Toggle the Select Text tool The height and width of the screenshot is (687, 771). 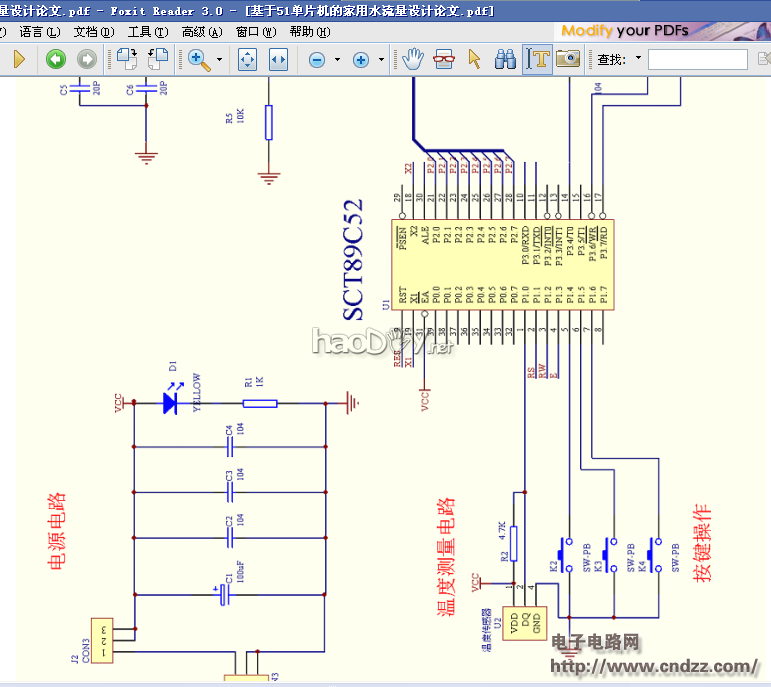pos(537,60)
